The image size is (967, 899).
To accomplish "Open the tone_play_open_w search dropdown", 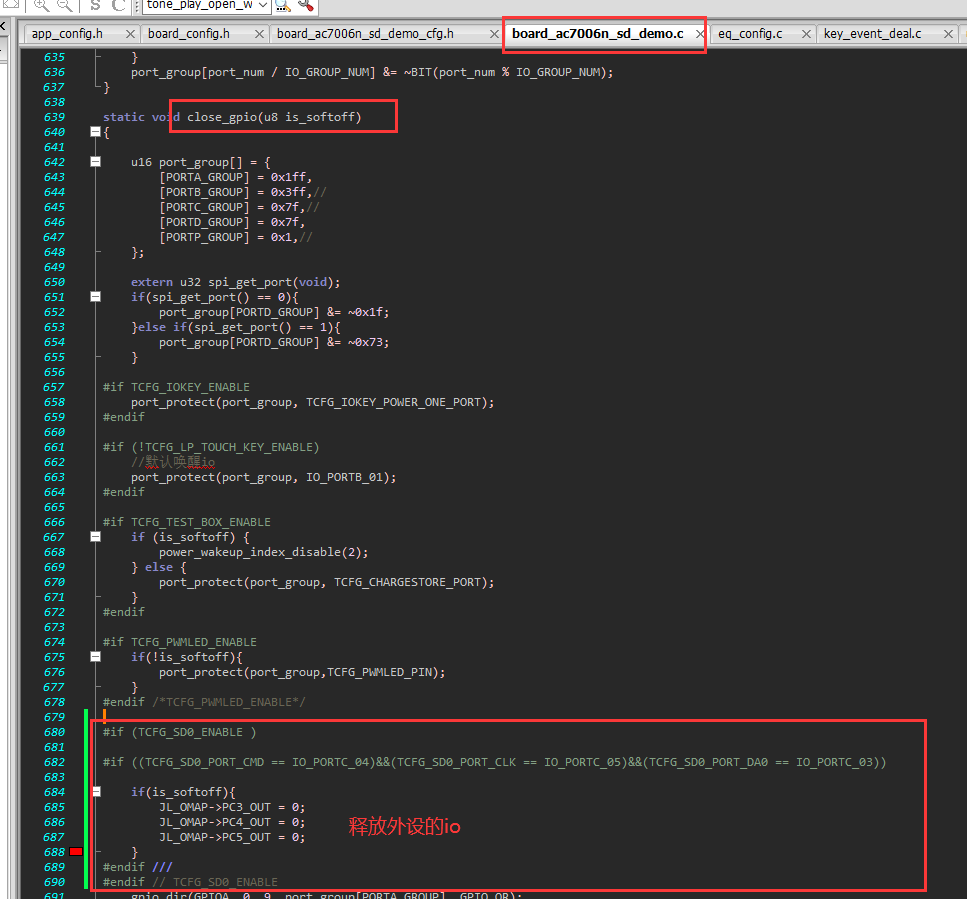I will (x=263, y=6).
